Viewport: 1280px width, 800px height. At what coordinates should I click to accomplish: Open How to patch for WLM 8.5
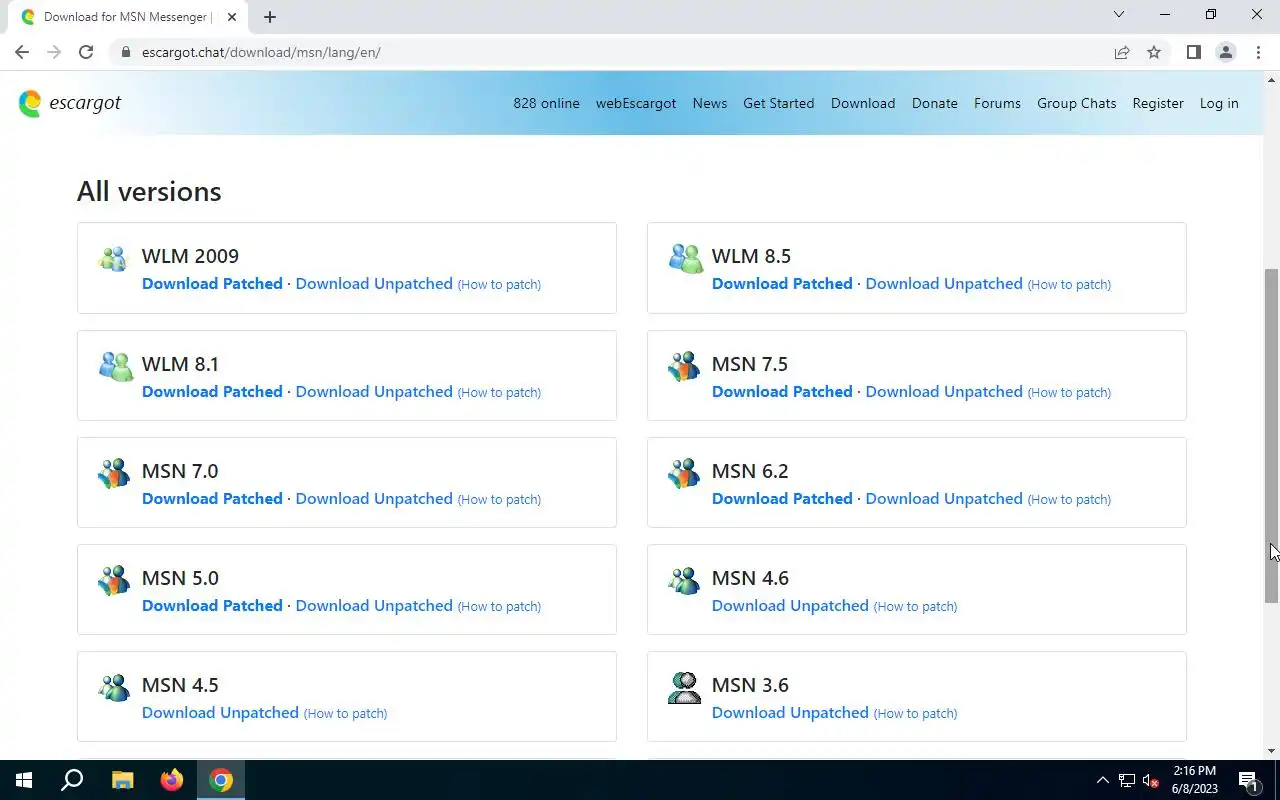(x=1069, y=284)
